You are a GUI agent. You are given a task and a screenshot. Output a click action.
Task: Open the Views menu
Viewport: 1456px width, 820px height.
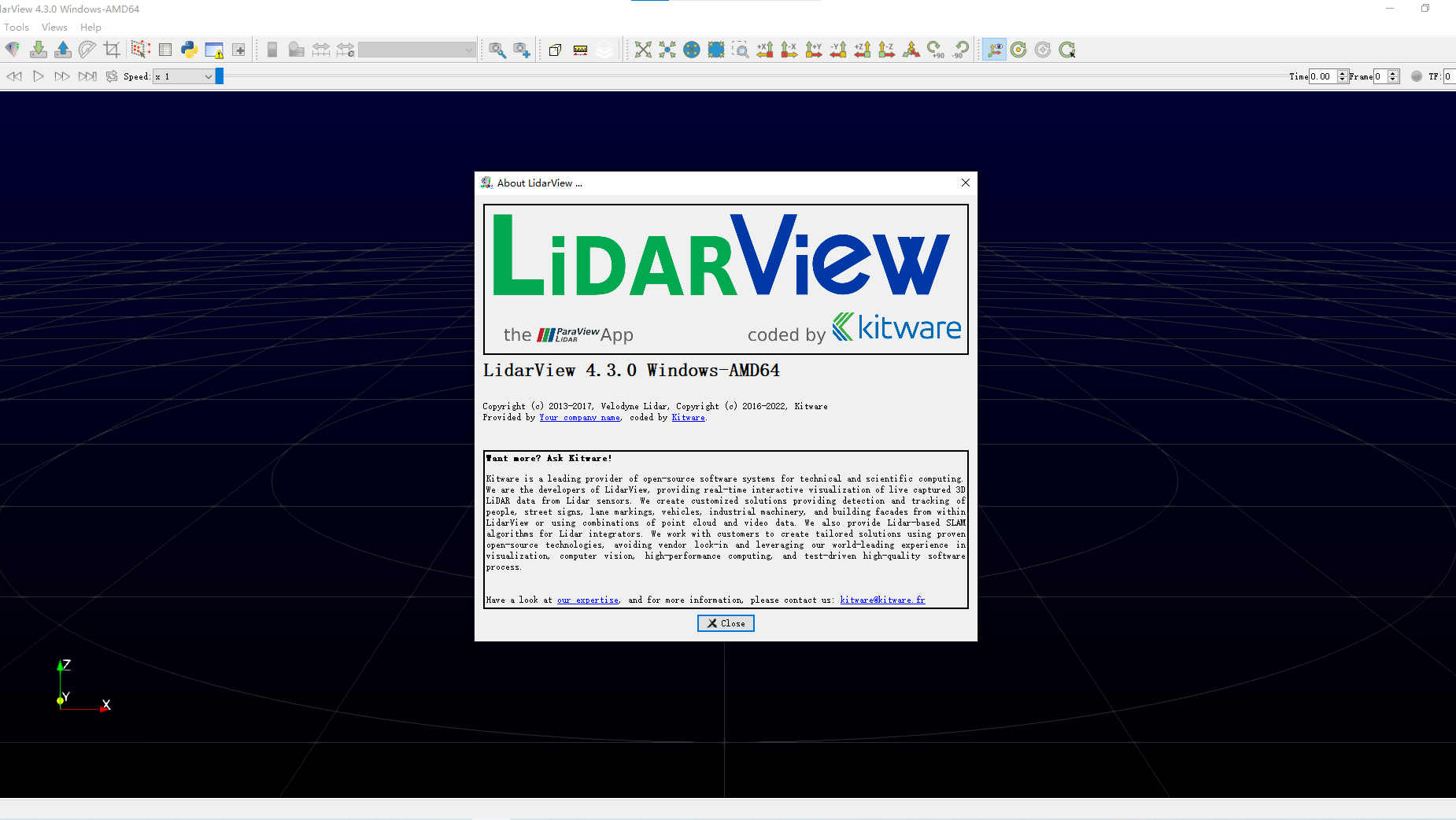(x=54, y=27)
